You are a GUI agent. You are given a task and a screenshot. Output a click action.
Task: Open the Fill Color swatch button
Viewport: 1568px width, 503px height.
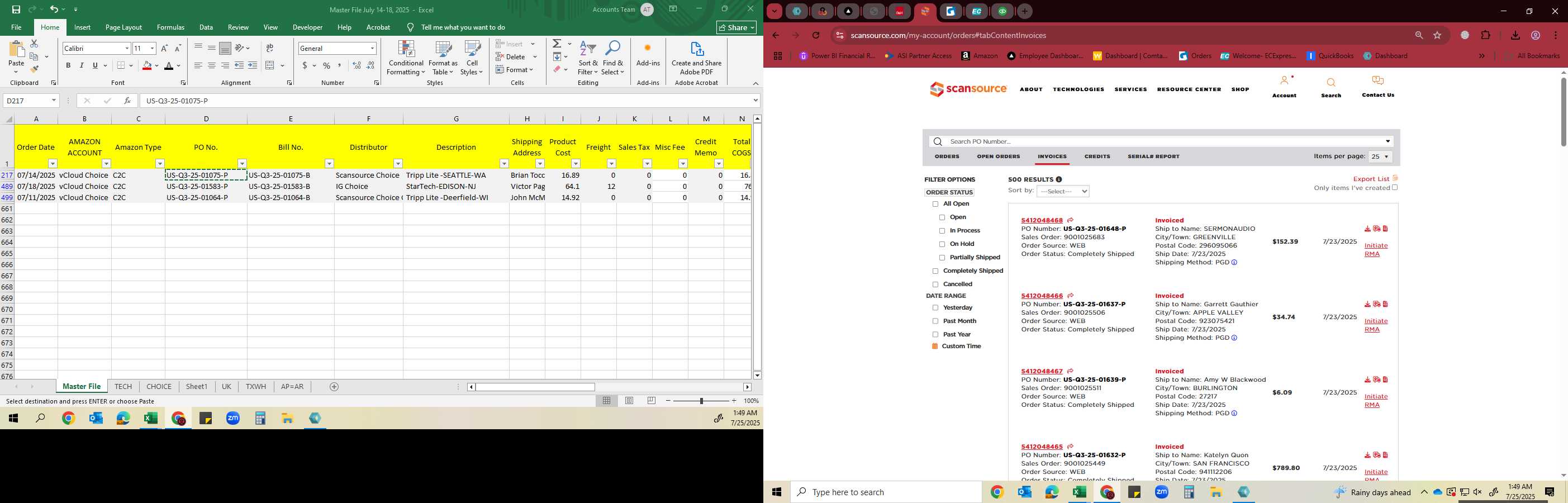147,65
